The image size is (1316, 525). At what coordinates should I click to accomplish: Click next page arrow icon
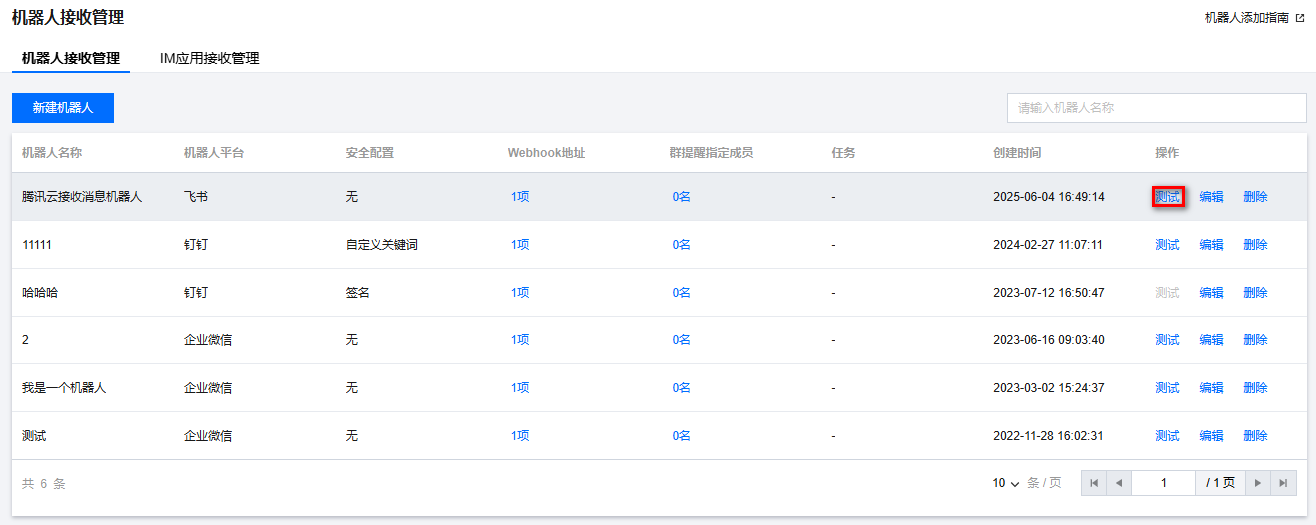pyautogui.click(x=1258, y=483)
